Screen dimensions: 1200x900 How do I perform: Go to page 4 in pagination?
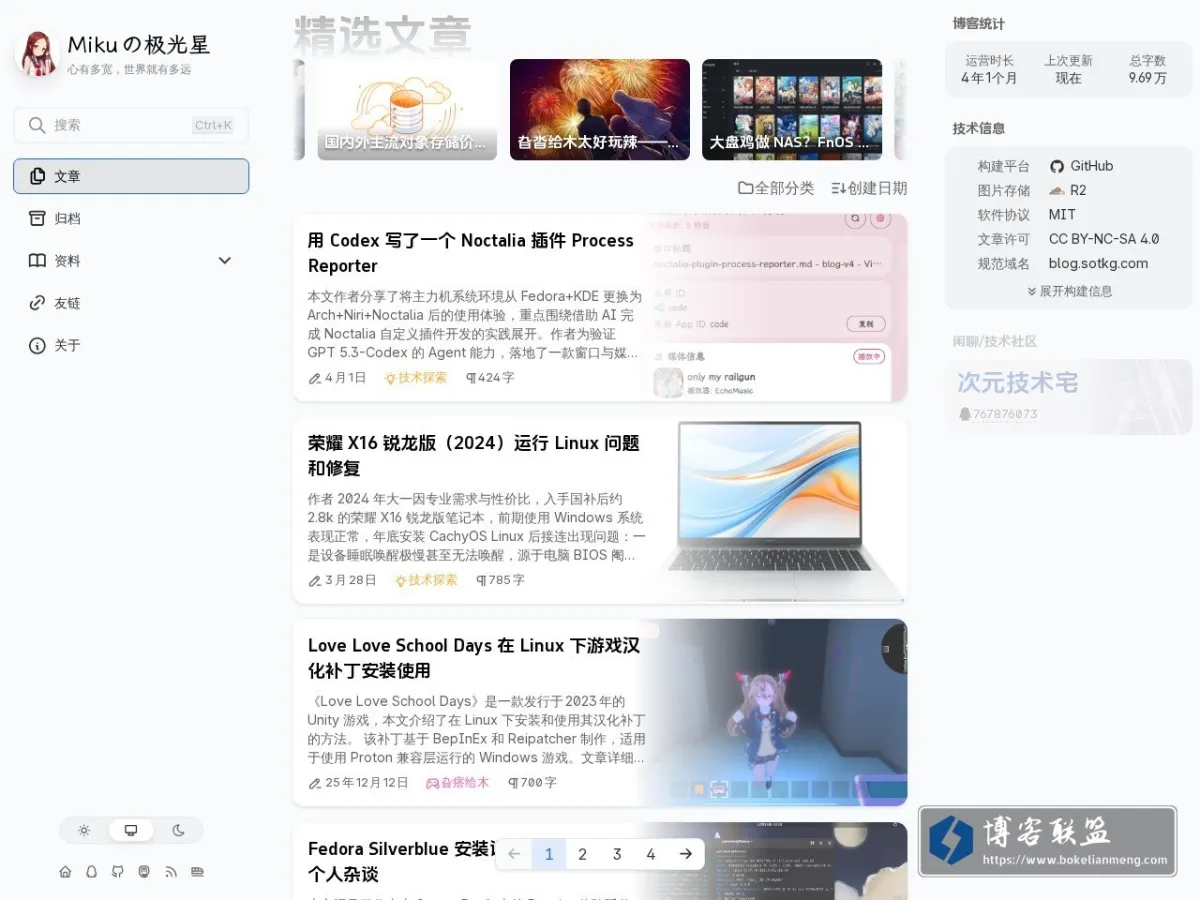pyautogui.click(x=651, y=854)
